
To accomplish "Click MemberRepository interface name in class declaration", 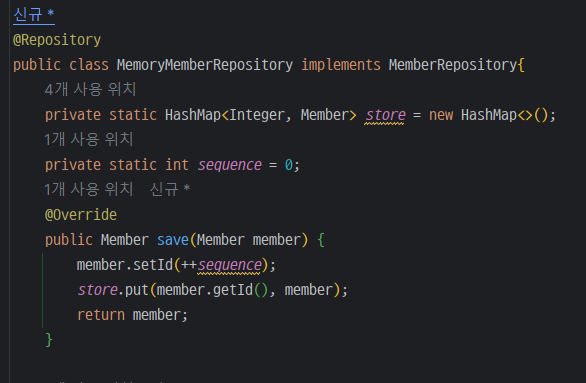I will coord(453,65).
